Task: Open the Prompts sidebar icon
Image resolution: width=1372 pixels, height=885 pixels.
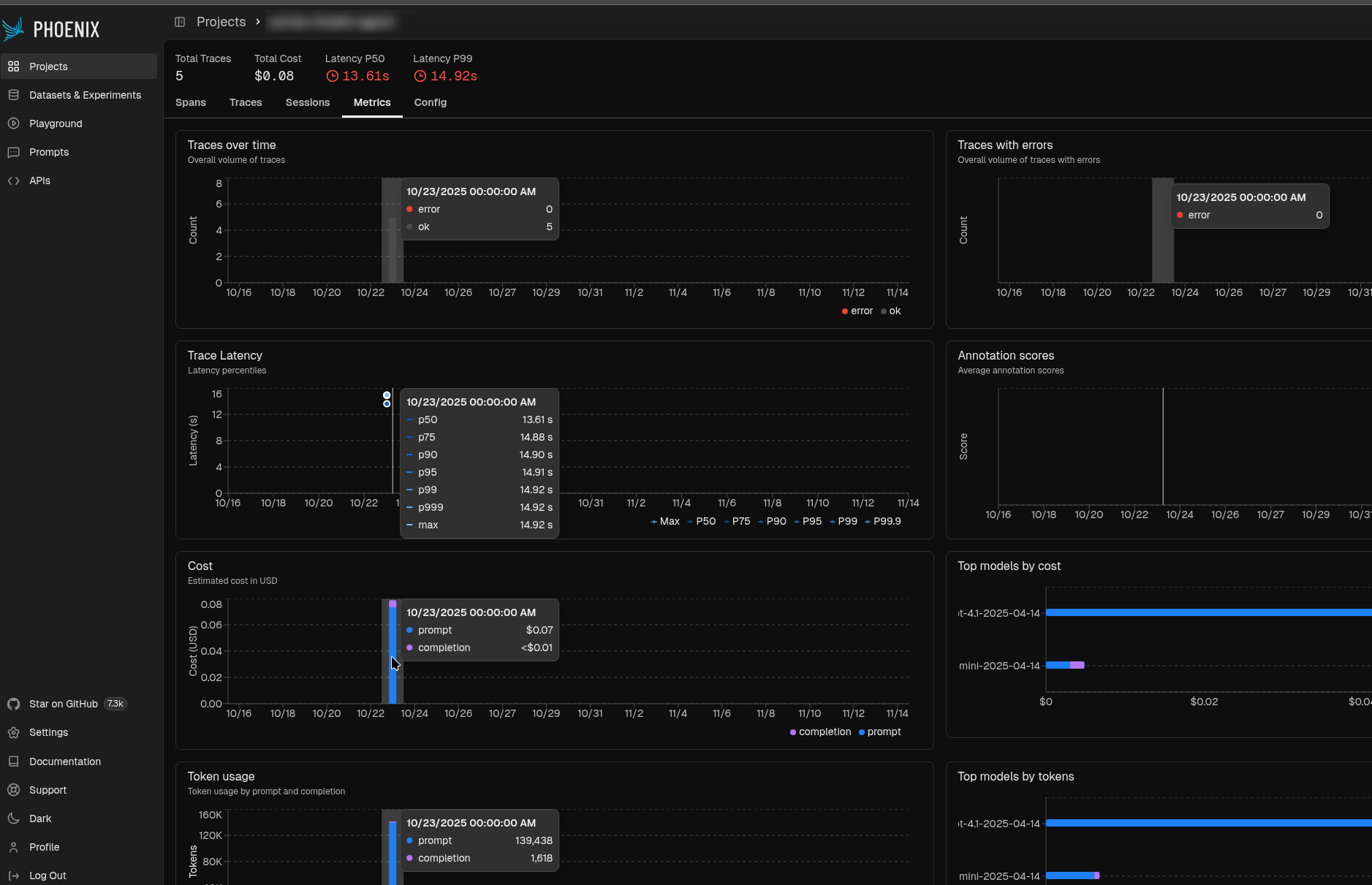Action: coord(13,152)
